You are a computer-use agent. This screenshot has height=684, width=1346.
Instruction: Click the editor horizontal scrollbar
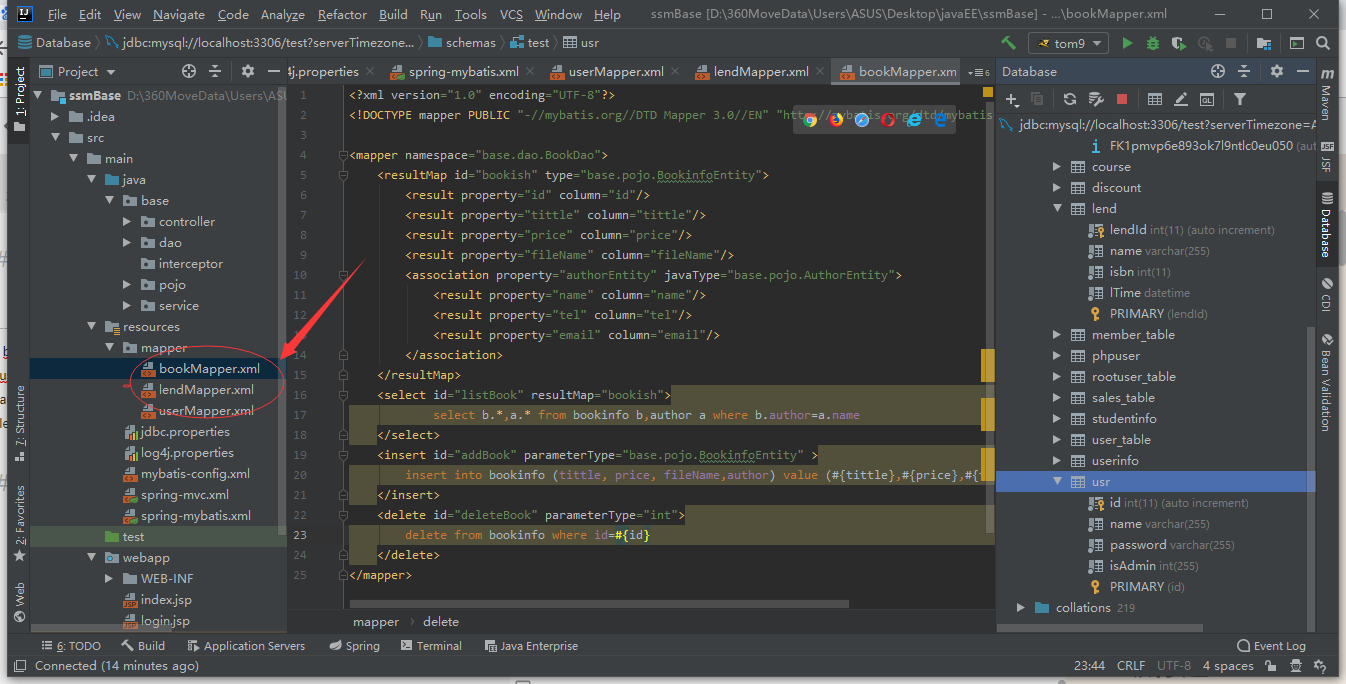click(x=600, y=604)
